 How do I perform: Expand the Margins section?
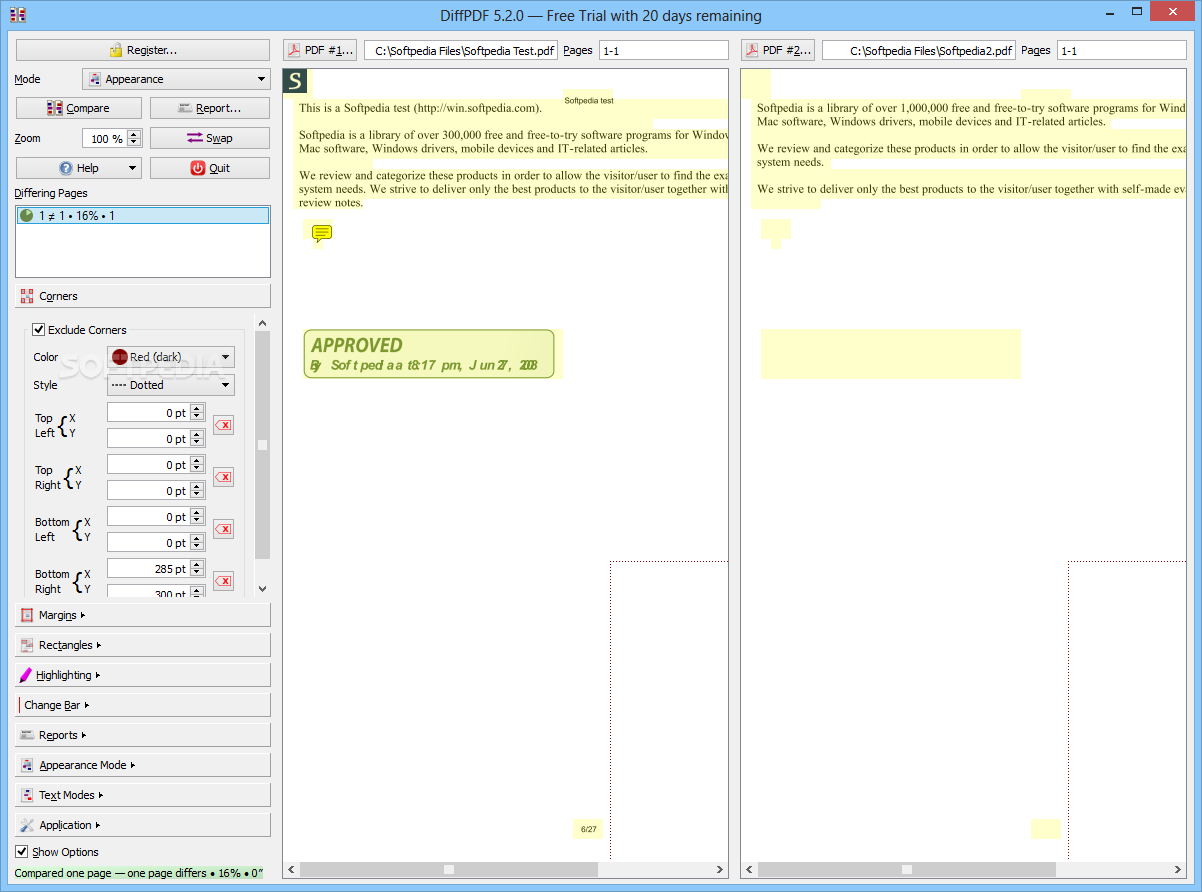click(x=143, y=615)
